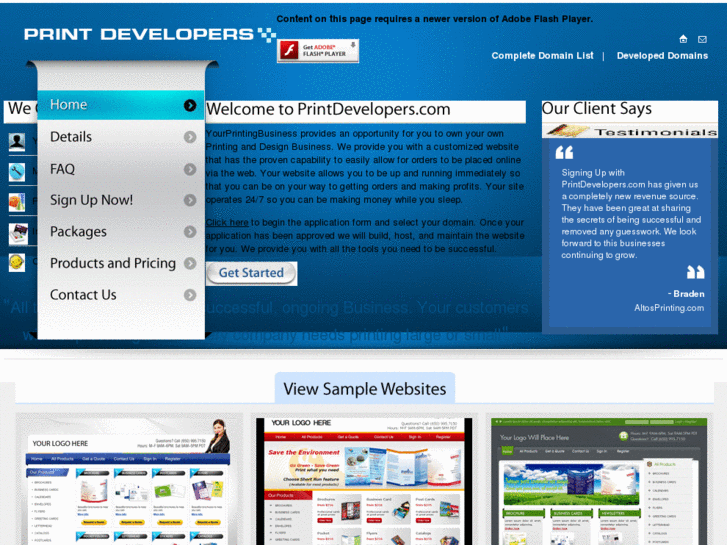Open the blue-themed sample website thumbnail
This screenshot has width=727, height=545.
tap(129, 480)
